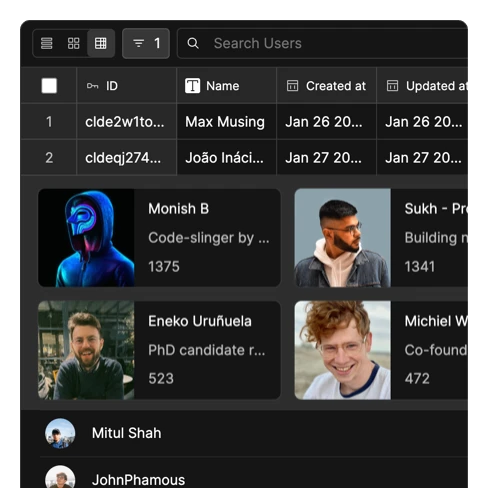Click the text type icon beside Name
The width and height of the screenshot is (488, 488).
[x=192, y=86]
